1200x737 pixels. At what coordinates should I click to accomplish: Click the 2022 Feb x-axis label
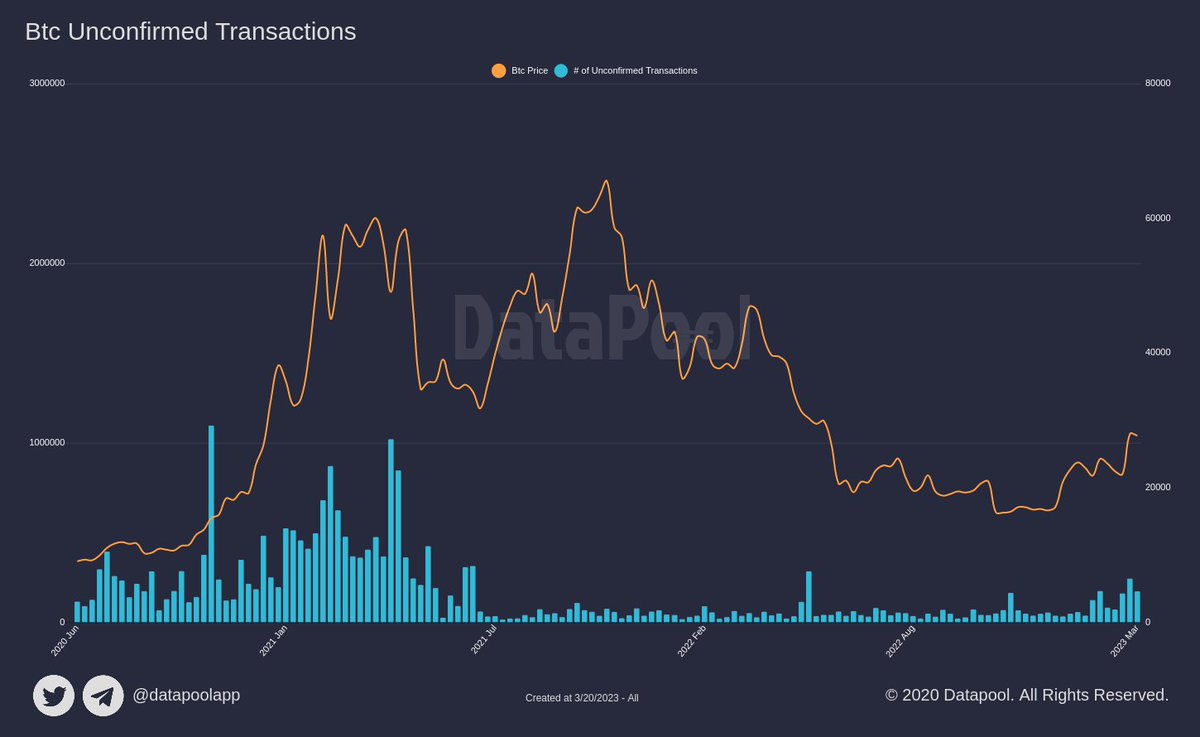(x=692, y=641)
